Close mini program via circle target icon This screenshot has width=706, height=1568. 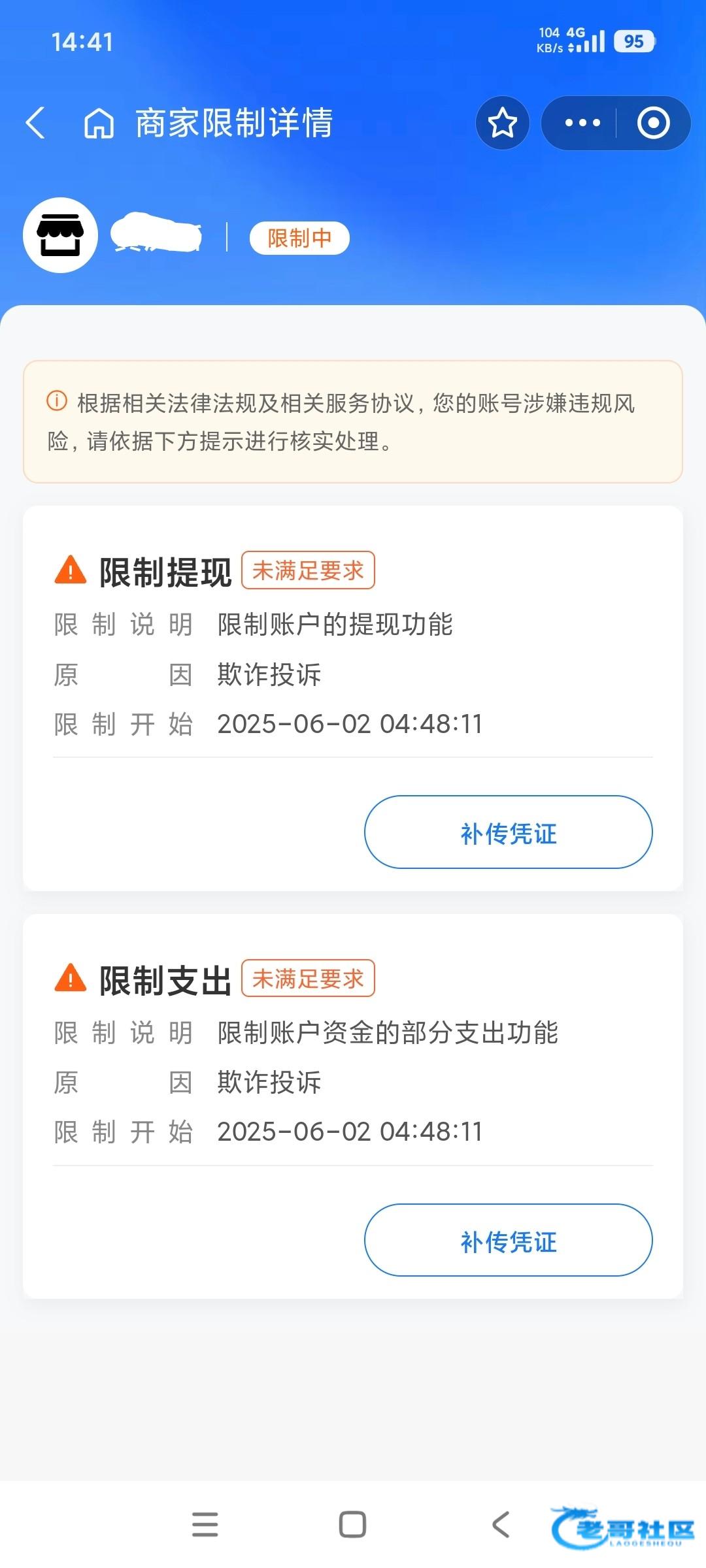(653, 123)
